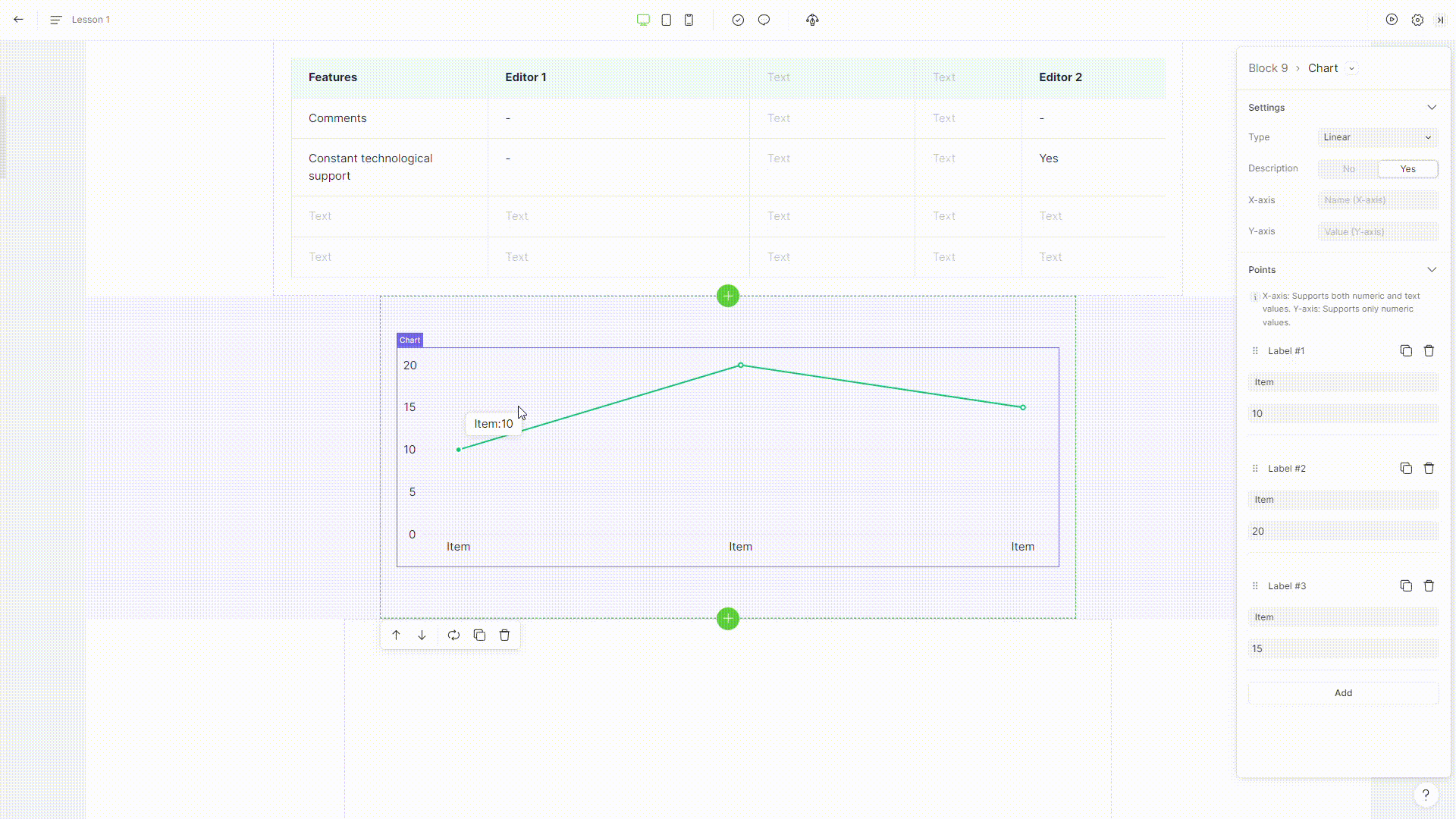Delete block via toolbar trash icon
This screenshot has width=1456, height=819.
click(x=504, y=635)
